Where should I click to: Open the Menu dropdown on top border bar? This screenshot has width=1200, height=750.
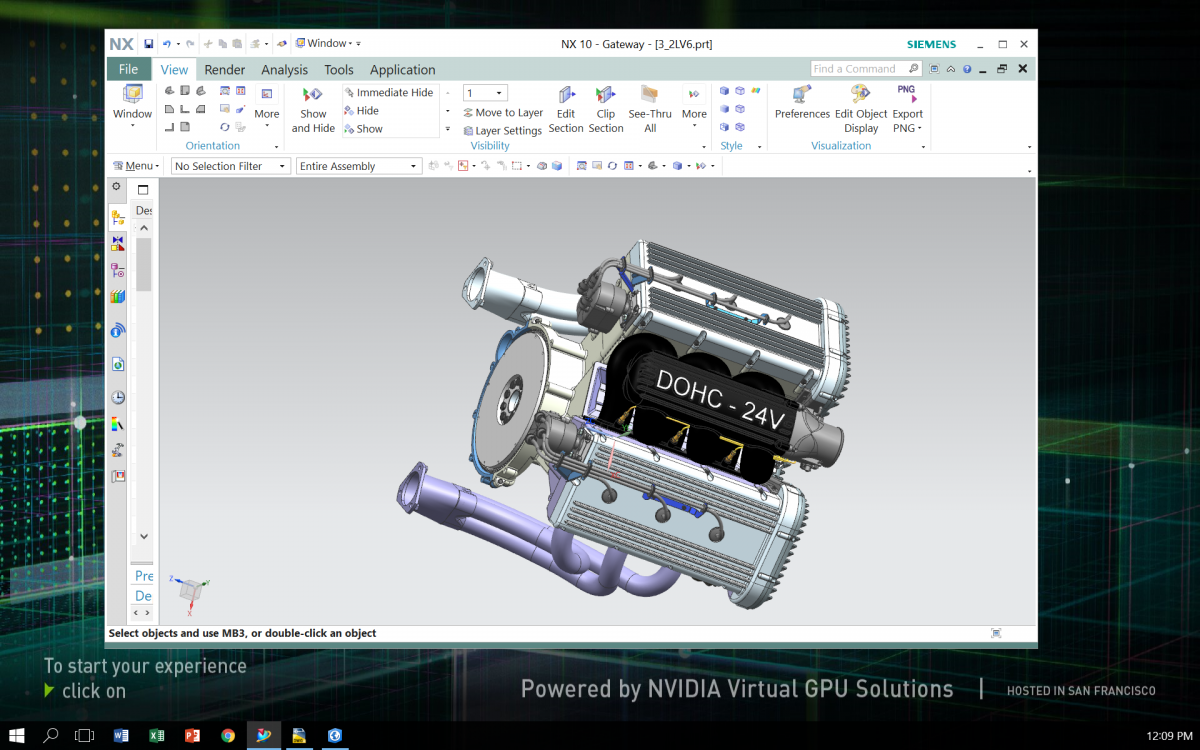(136, 166)
